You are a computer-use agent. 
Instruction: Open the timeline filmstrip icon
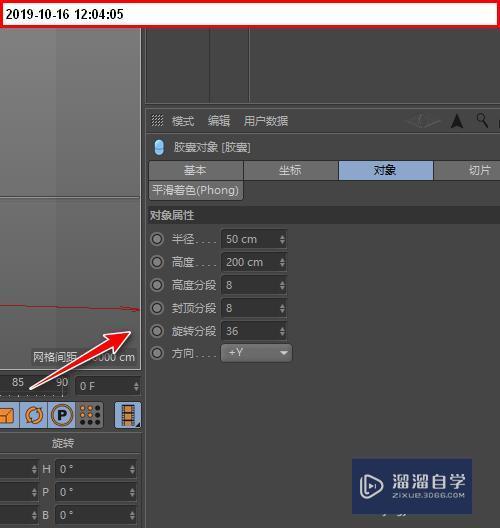128,415
